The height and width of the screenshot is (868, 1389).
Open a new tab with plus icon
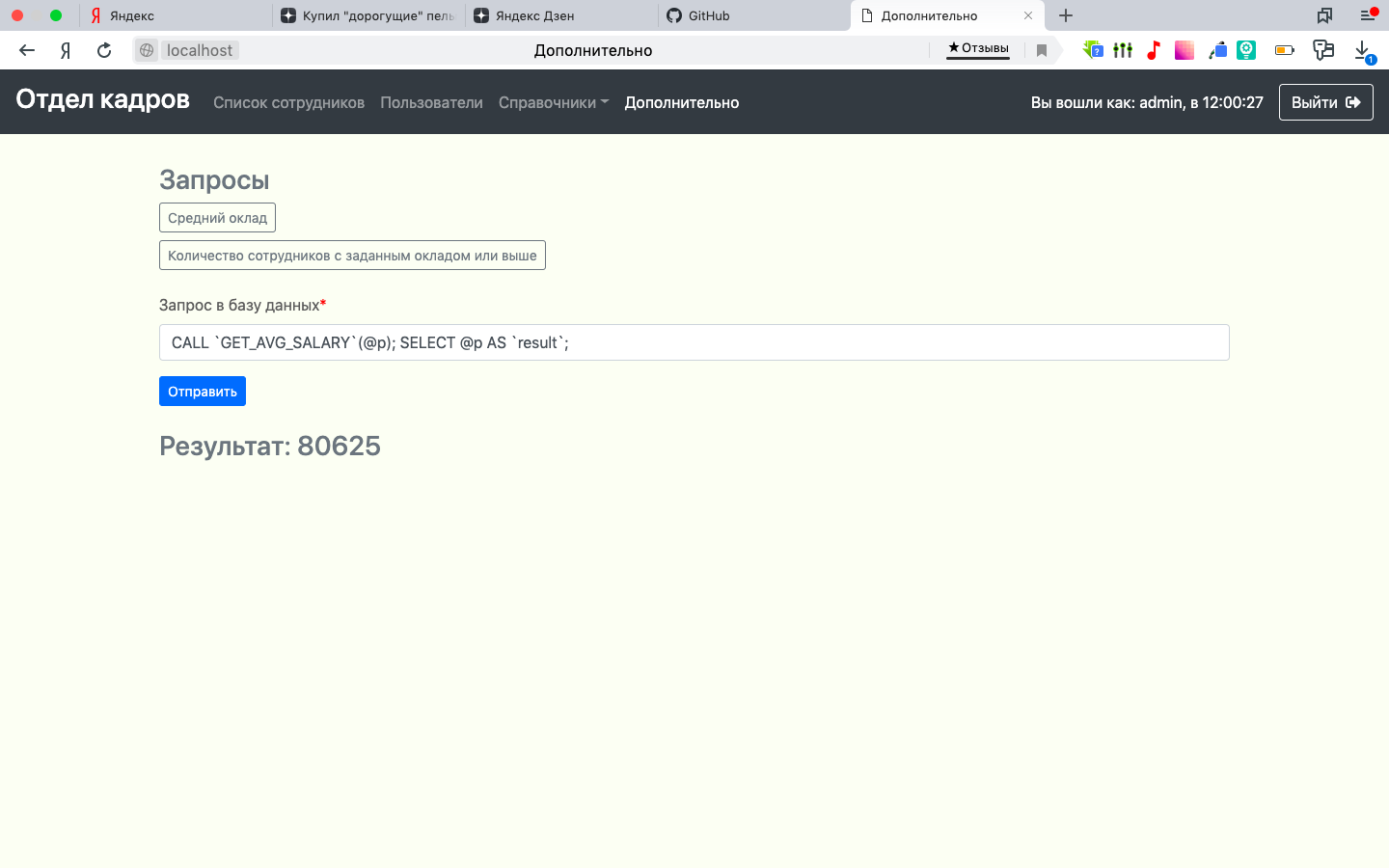1066,15
